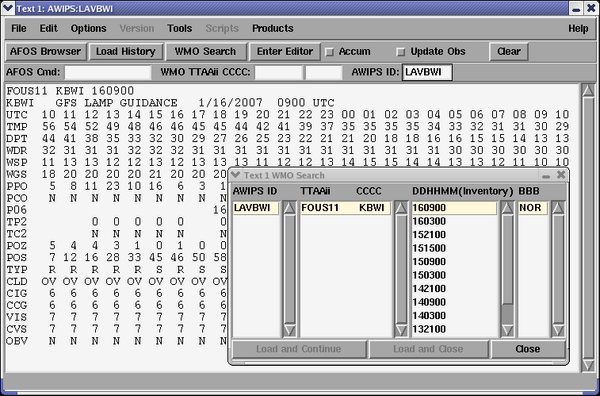Click up arrow of main text scrollbar
The image size is (600, 396).
pos(588,90)
